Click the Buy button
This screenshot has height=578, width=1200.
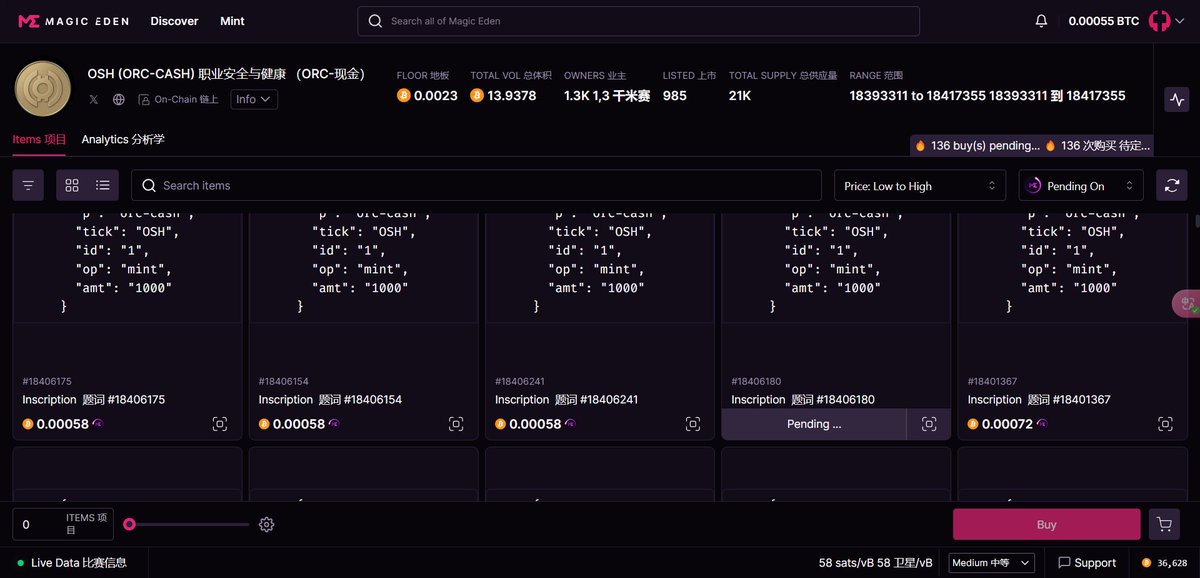pos(1046,524)
